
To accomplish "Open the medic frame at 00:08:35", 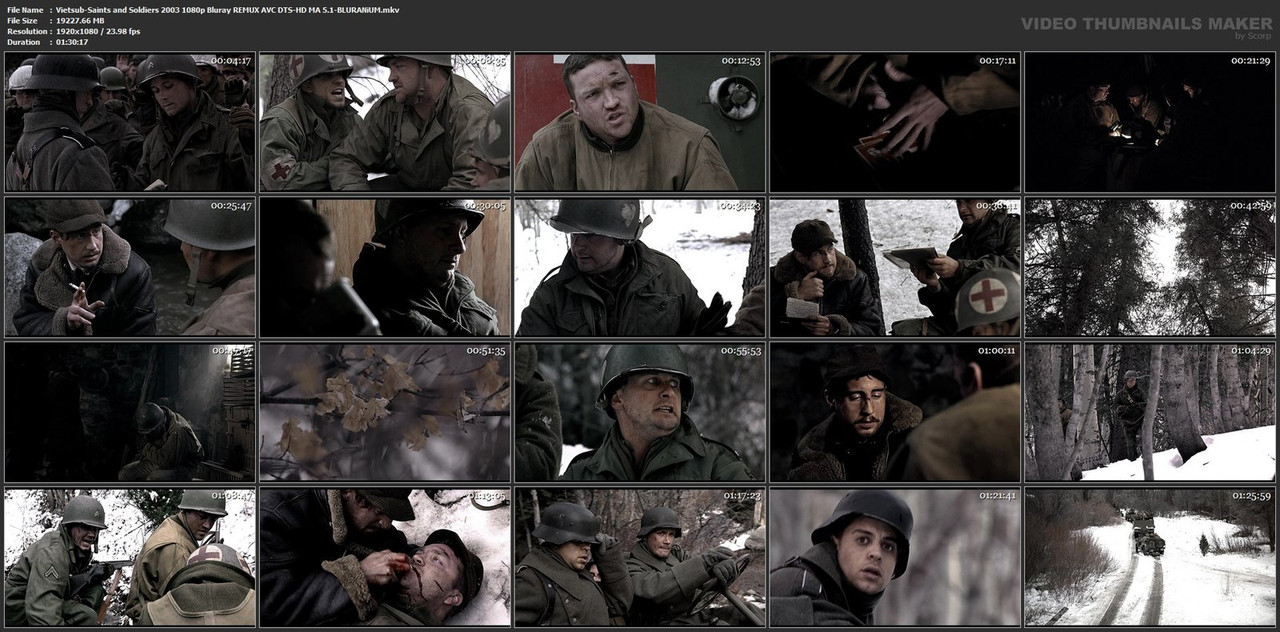I will (x=385, y=122).
